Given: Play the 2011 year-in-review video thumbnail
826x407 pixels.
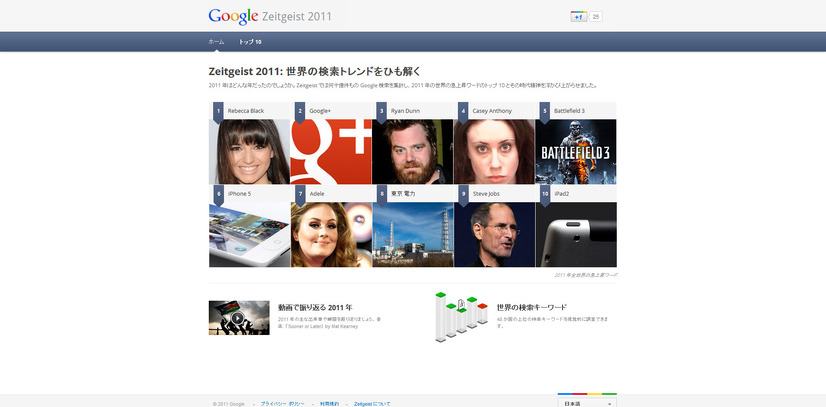Looking at the screenshot, I should click(239, 317).
